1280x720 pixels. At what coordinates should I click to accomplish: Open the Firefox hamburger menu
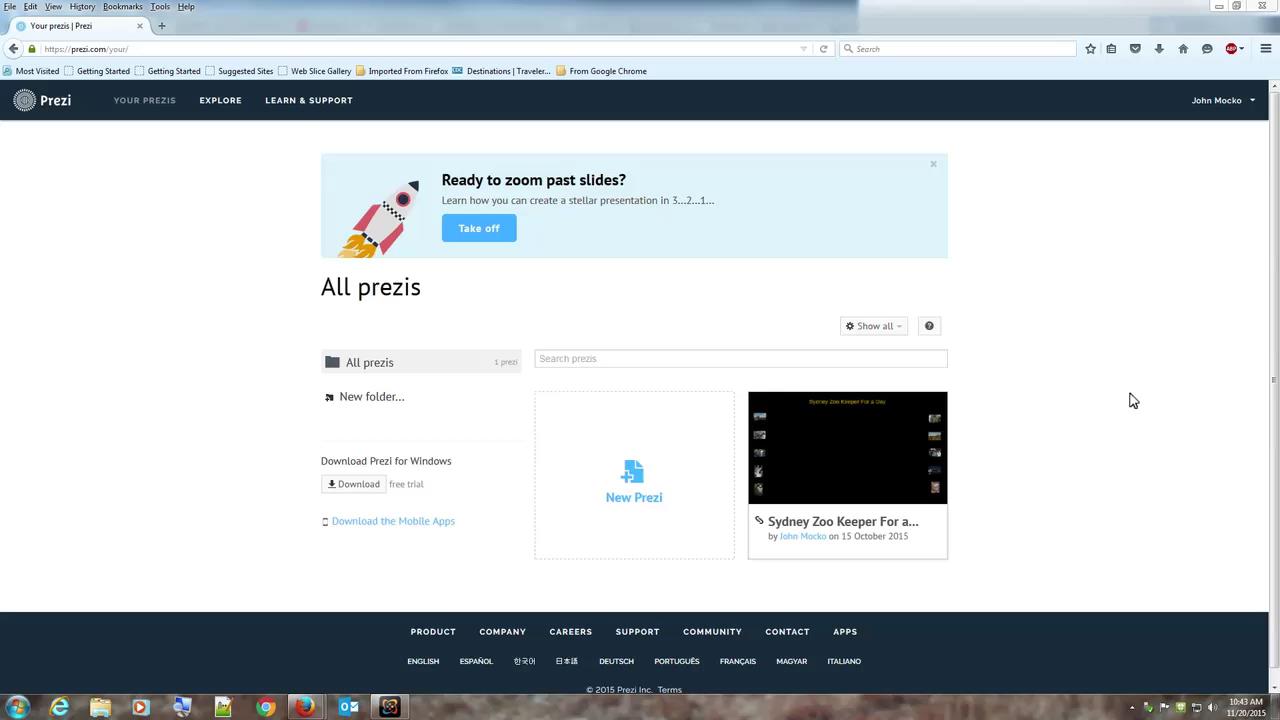tap(1265, 49)
